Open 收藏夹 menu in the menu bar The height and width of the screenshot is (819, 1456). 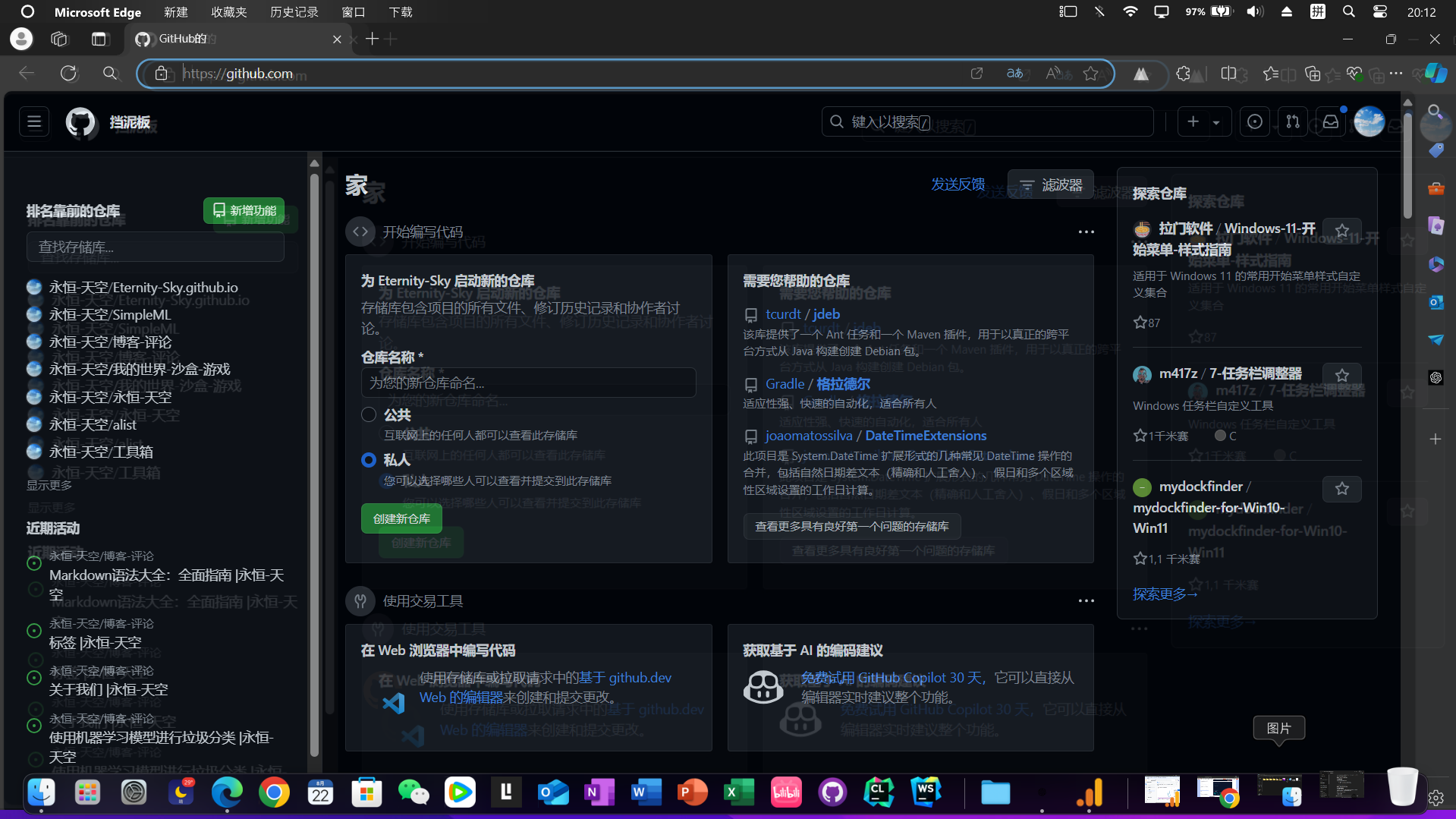tap(229, 12)
